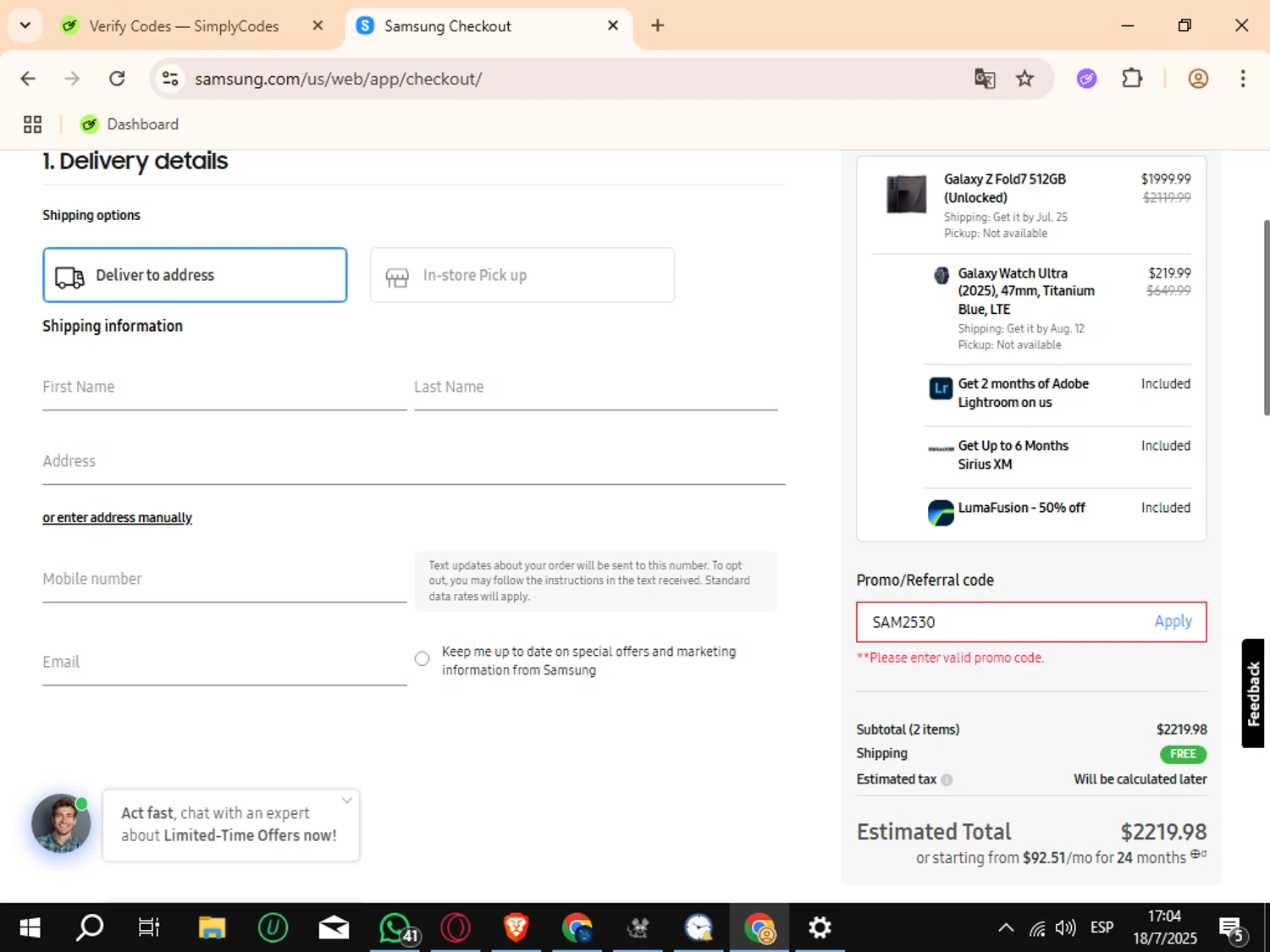Open Opera browser from taskbar

[456, 928]
